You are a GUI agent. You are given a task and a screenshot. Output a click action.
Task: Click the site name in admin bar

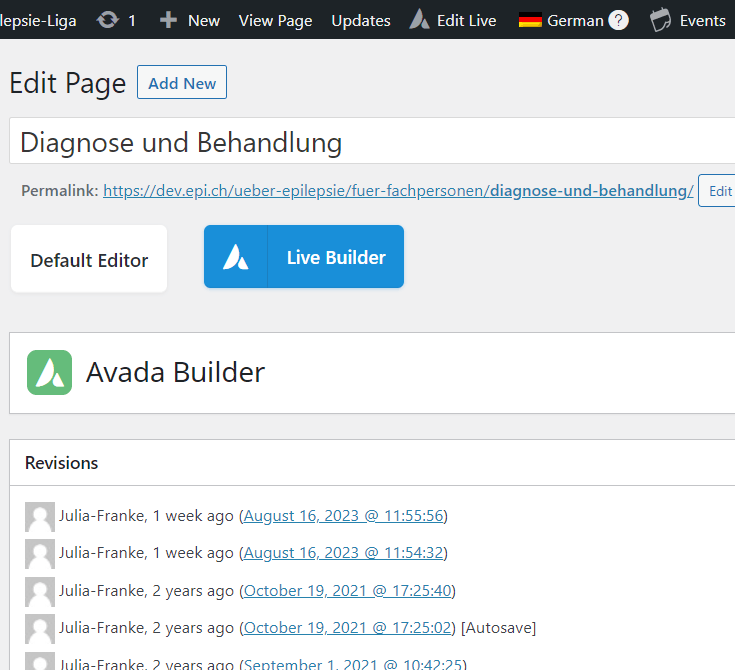pos(38,21)
